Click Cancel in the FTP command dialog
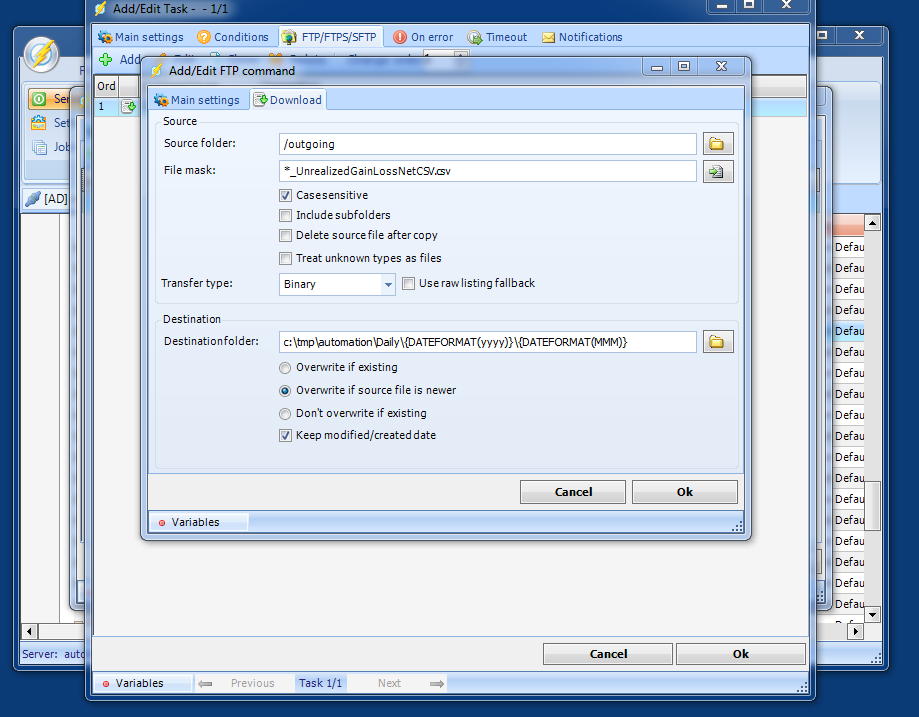Viewport: 919px width, 717px height. [573, 492]
